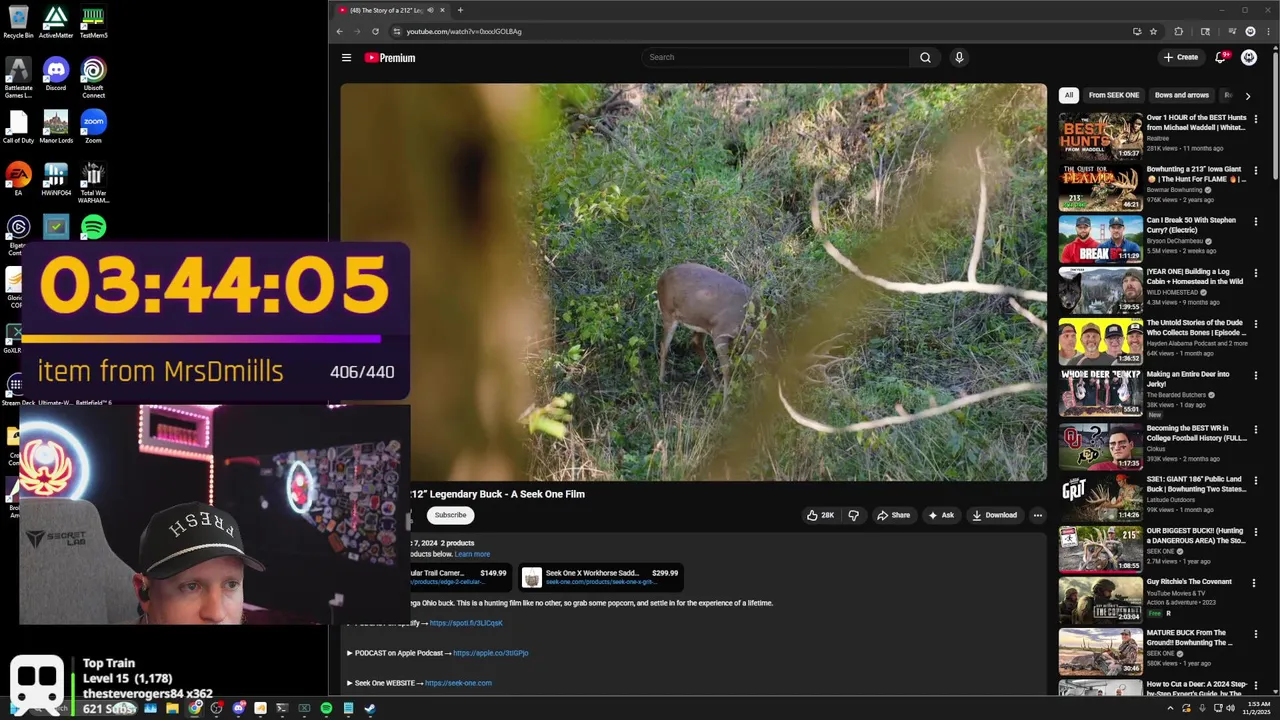Show hidden system tray icons chevron
This screenshot has width=1280, height=720.
coord(1170,708)
